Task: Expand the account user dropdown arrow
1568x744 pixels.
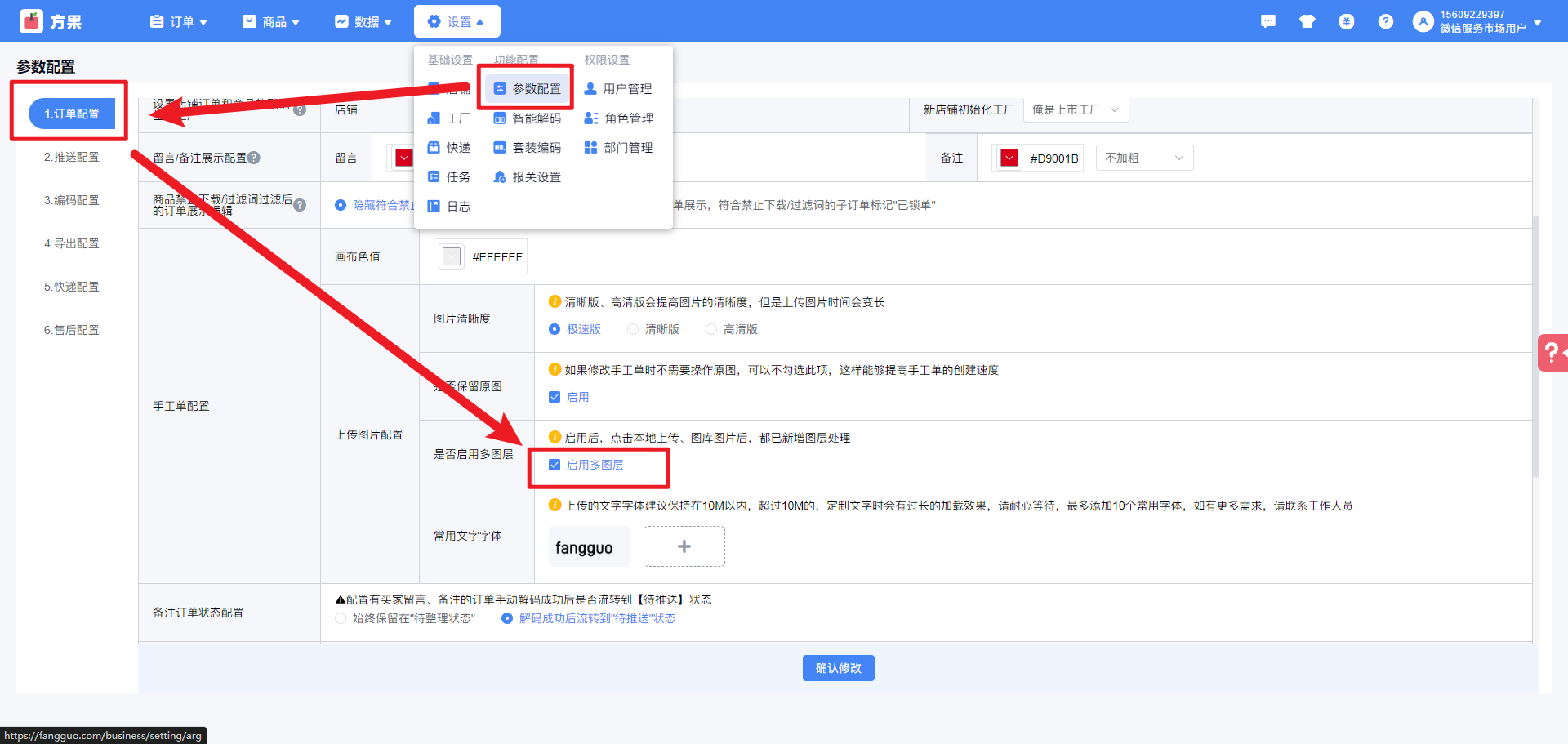Action: click(1538, 22)
